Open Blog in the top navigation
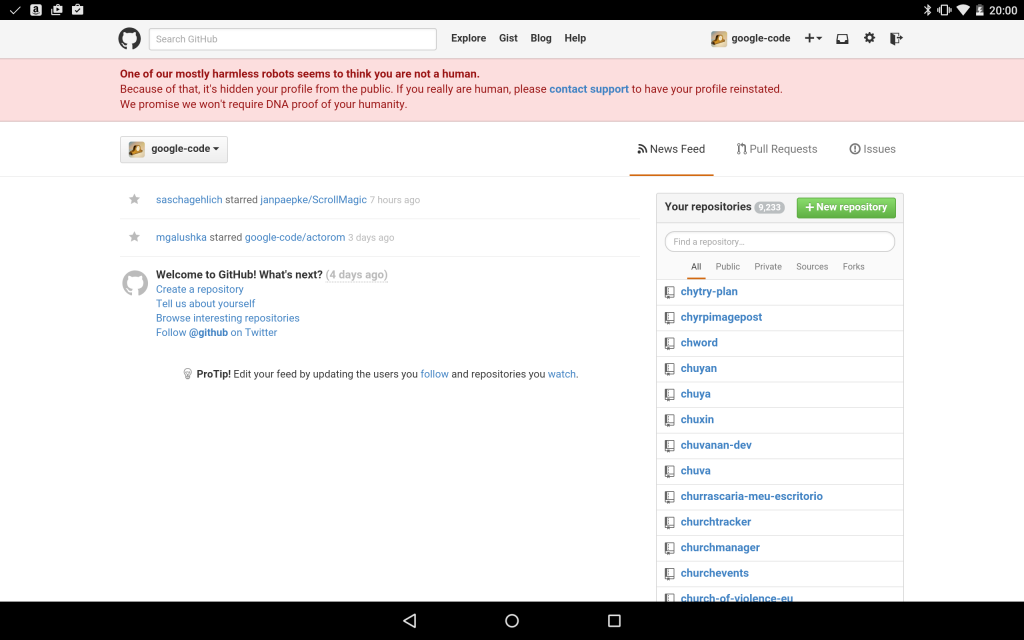The height and width of the screenshot is (640, 1024). 541,38
